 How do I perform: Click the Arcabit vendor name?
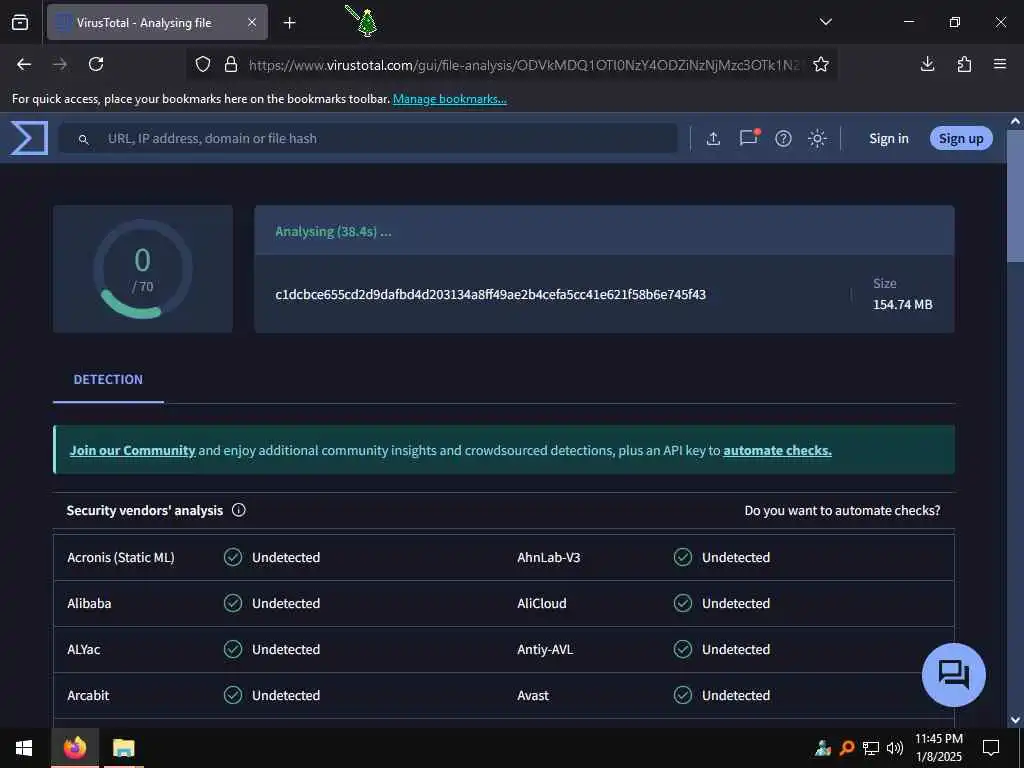click(88, 696)
